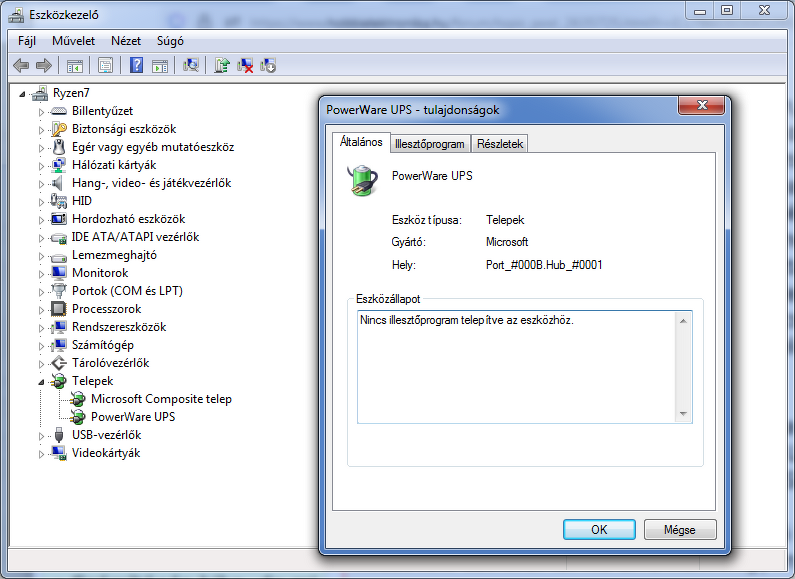Select the speaker icon for Hang-, video- és játékvezérlők

tap(58, 183)
